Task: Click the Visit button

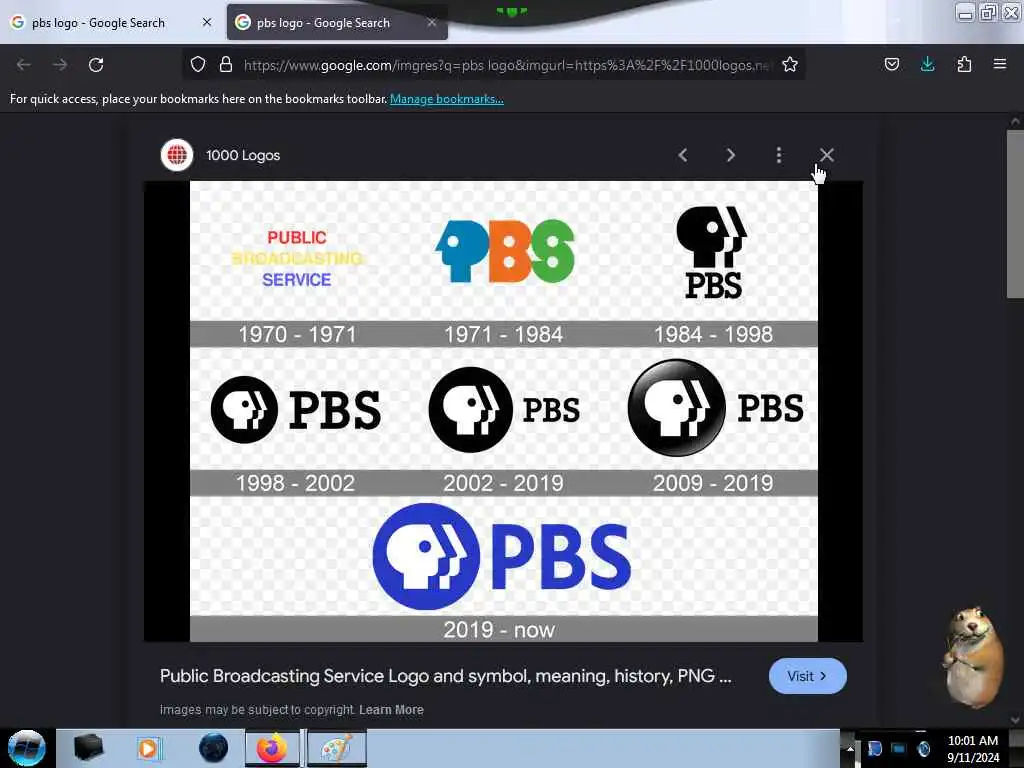Action: tap(808, 676)
